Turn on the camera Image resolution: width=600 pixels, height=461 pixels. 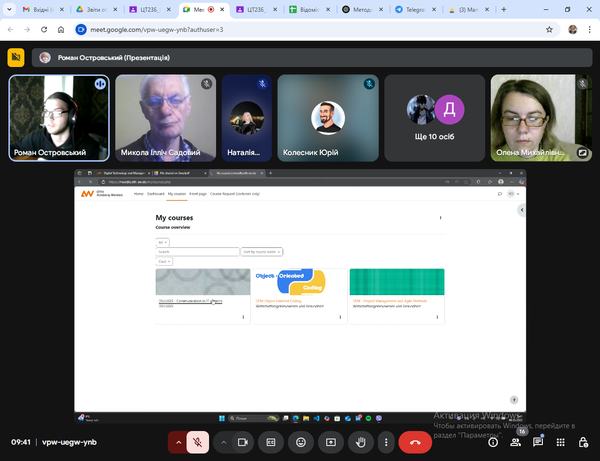244,441
